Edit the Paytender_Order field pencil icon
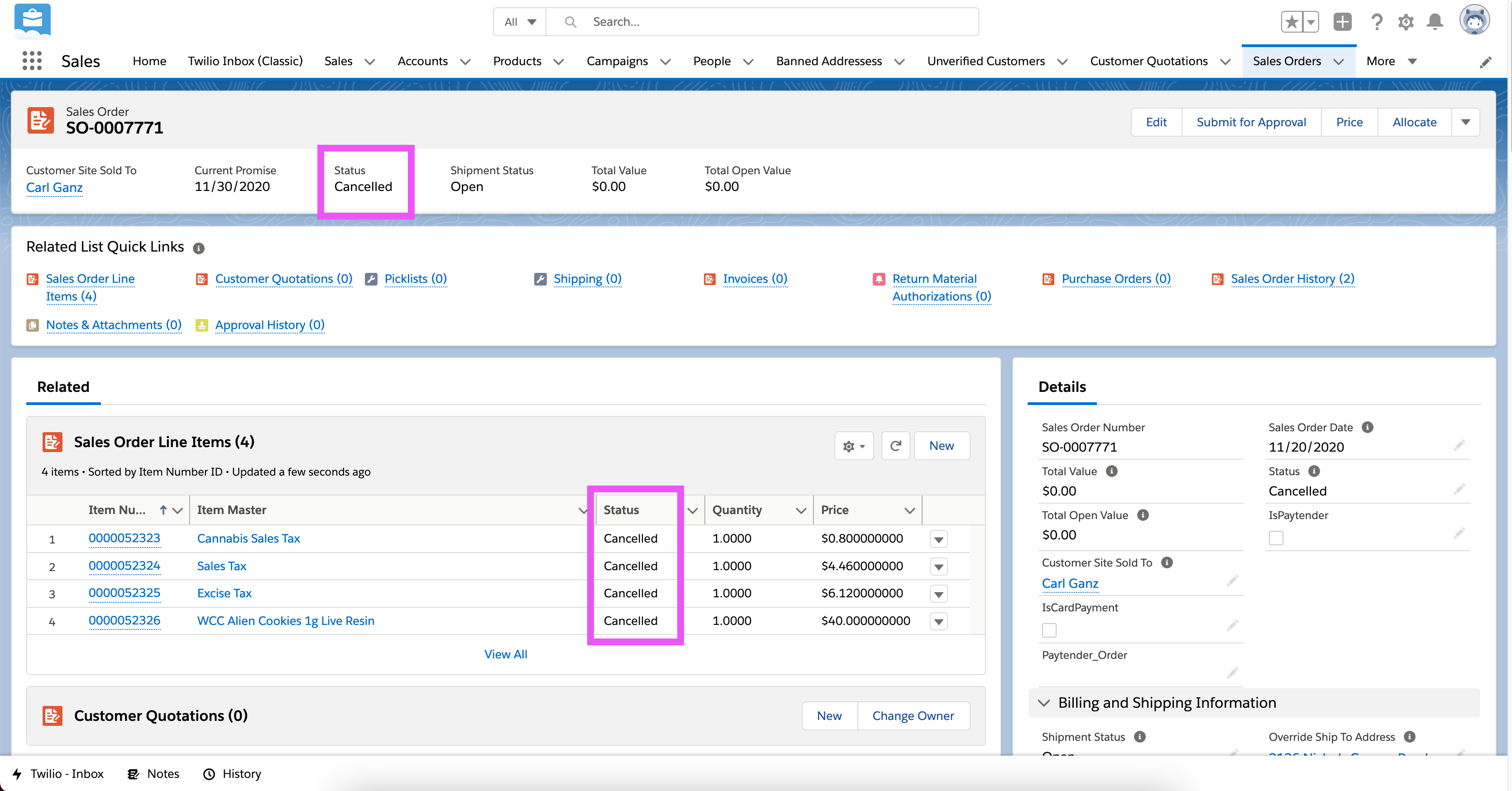 [x=1232, y=673]
